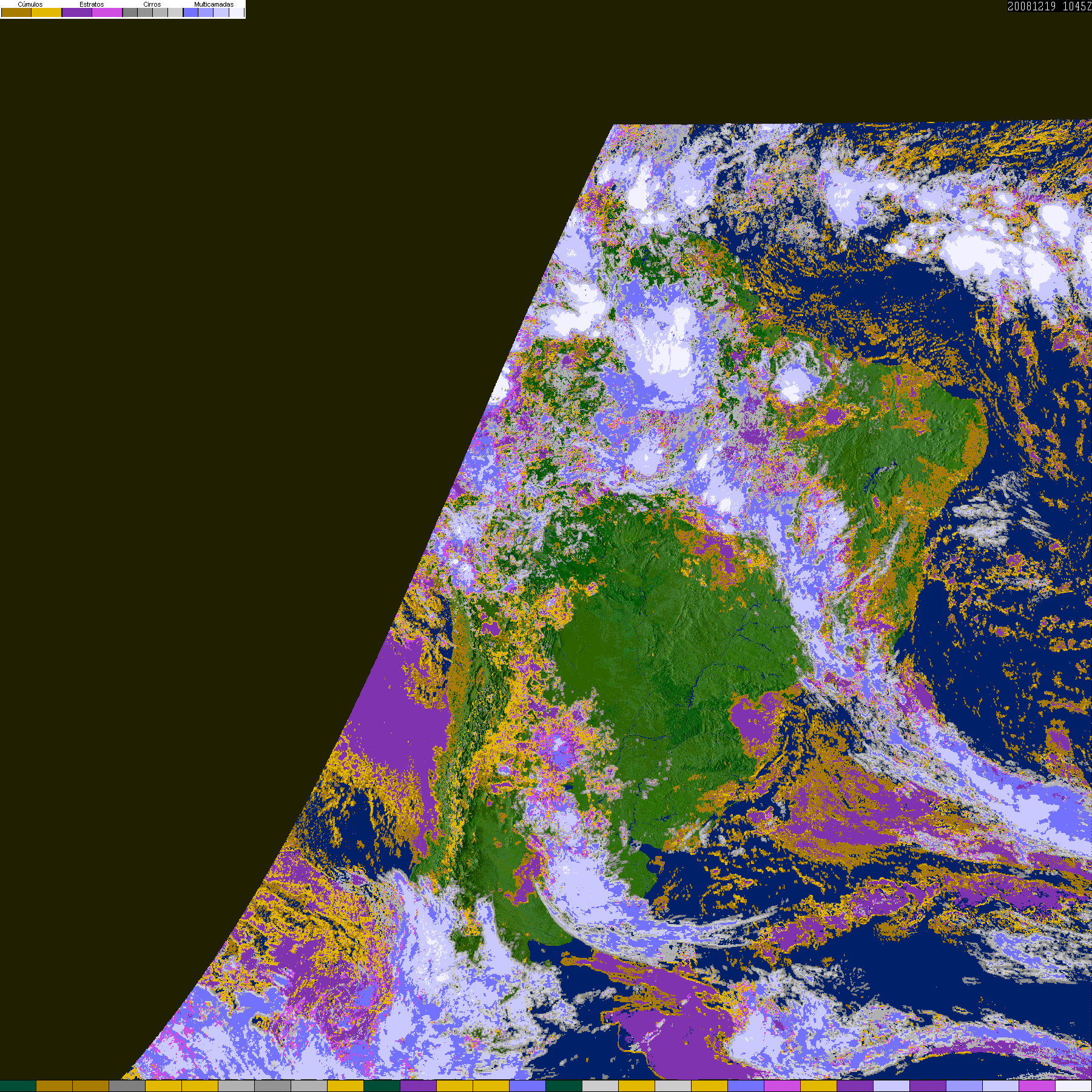
Task: Choose the darkest blue Multicamadas legend swatch
Action: 190,12
